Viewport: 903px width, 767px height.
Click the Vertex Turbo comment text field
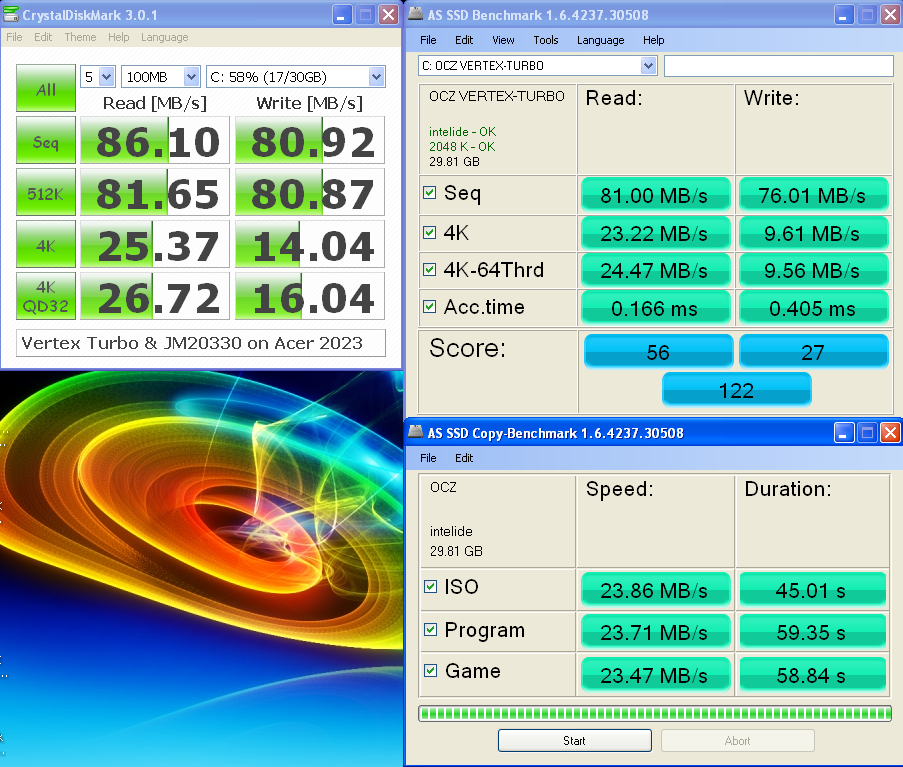click(x=201, y=343)
